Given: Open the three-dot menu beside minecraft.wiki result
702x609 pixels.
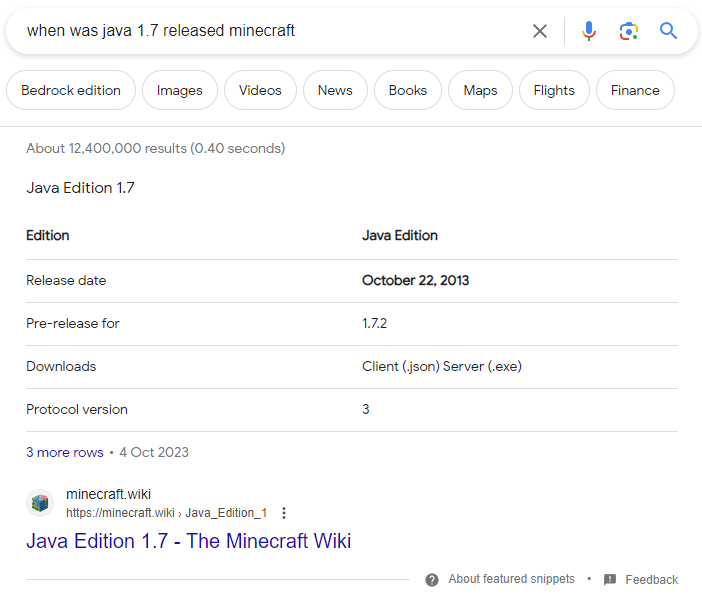Looking at the screenshot, I should [284, 513].
